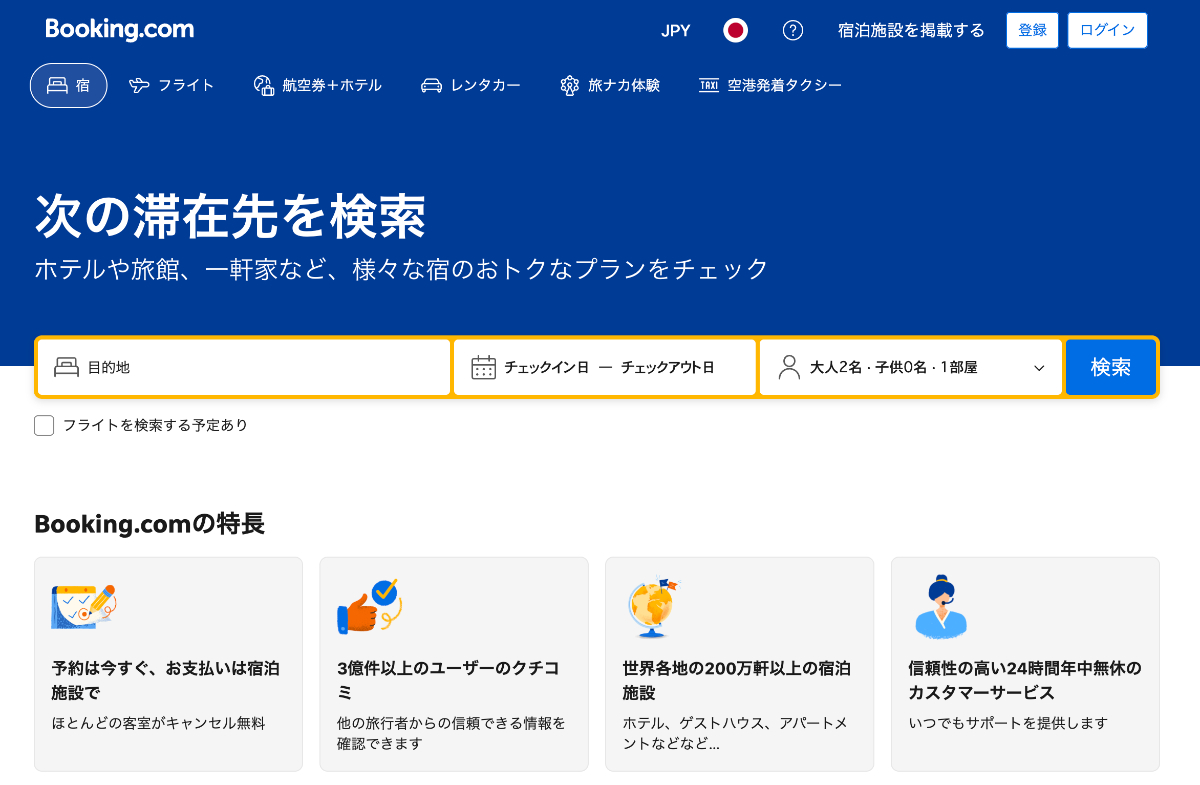
Task: Open the JPY currency selector
Action: tap(676, 30)
